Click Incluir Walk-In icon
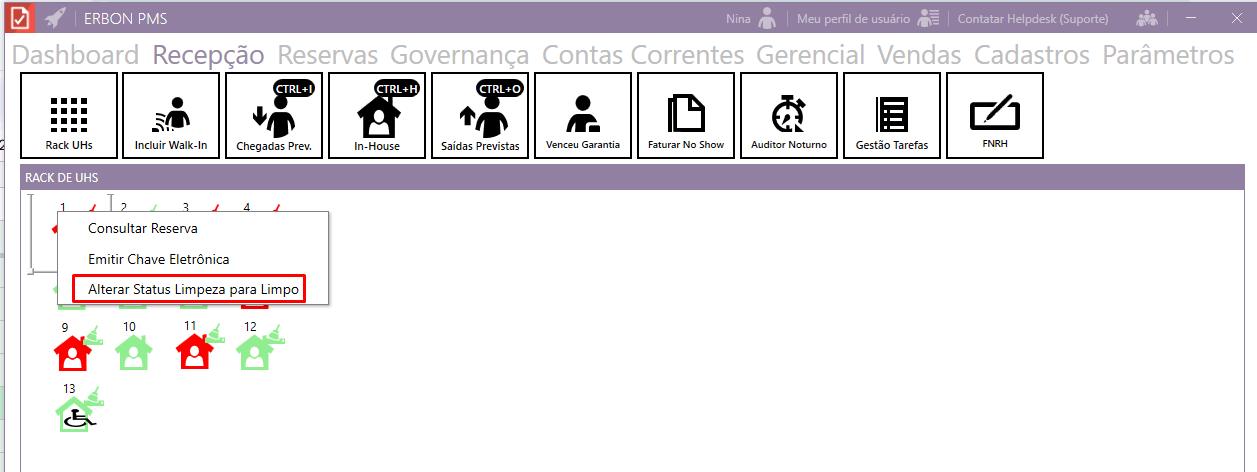1257x472 pixels. (171, 116)
